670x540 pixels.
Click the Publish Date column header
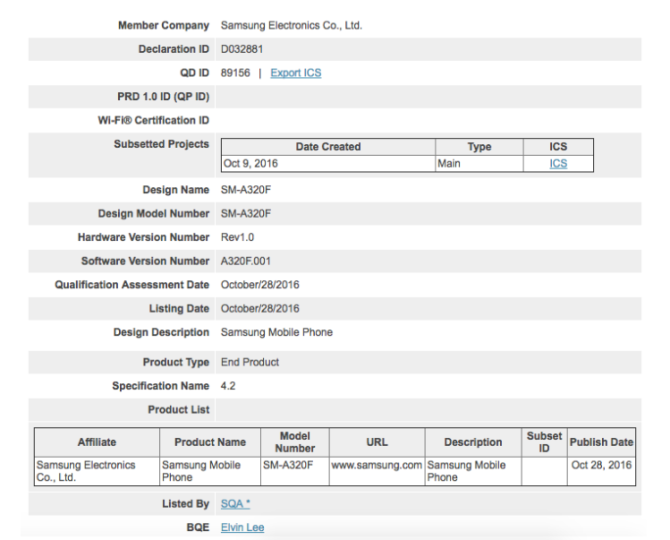(601, 442)
